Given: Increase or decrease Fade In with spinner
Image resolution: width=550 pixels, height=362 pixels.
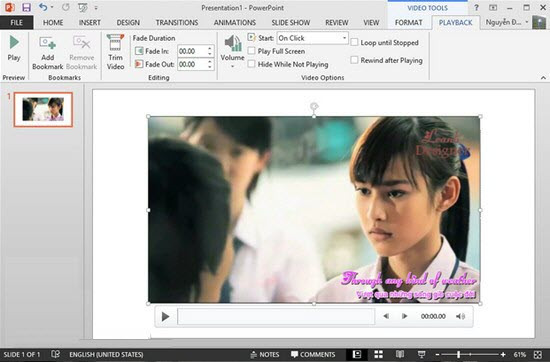Looking at the screenshot, I should click(x=210, y=51).
